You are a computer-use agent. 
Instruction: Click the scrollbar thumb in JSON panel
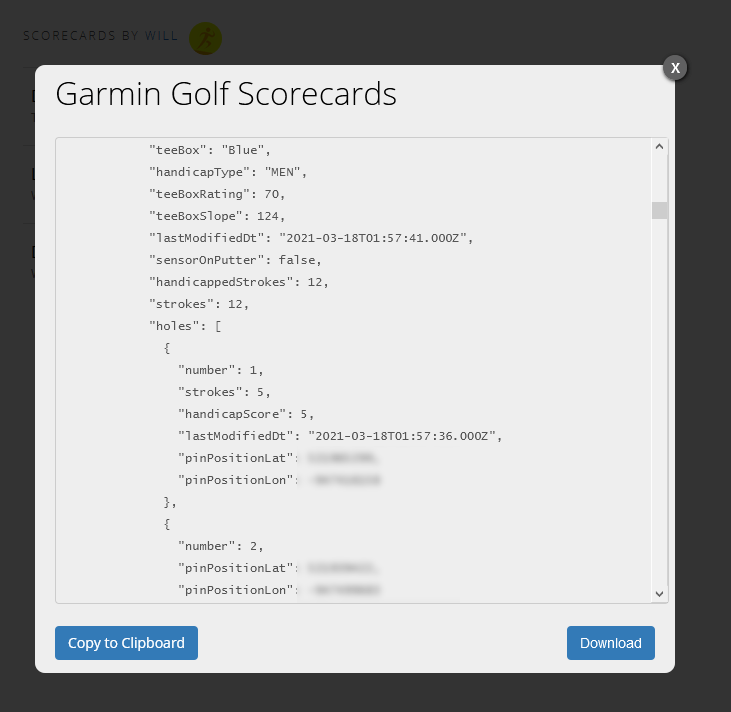click(659, 210)
